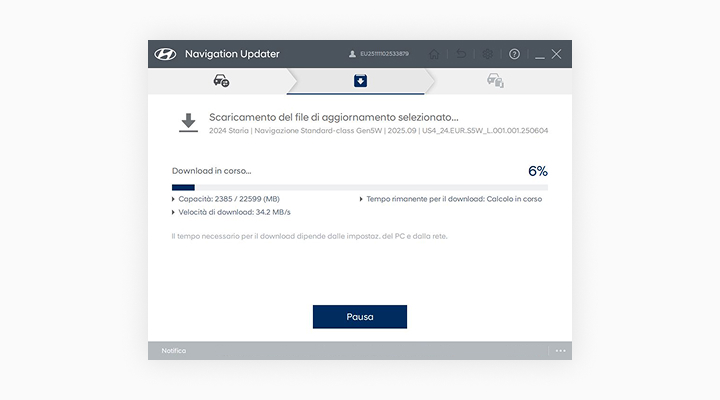720x400 pixels.
Task: Click the Velocità di download triangle
Action: [174, 212]
